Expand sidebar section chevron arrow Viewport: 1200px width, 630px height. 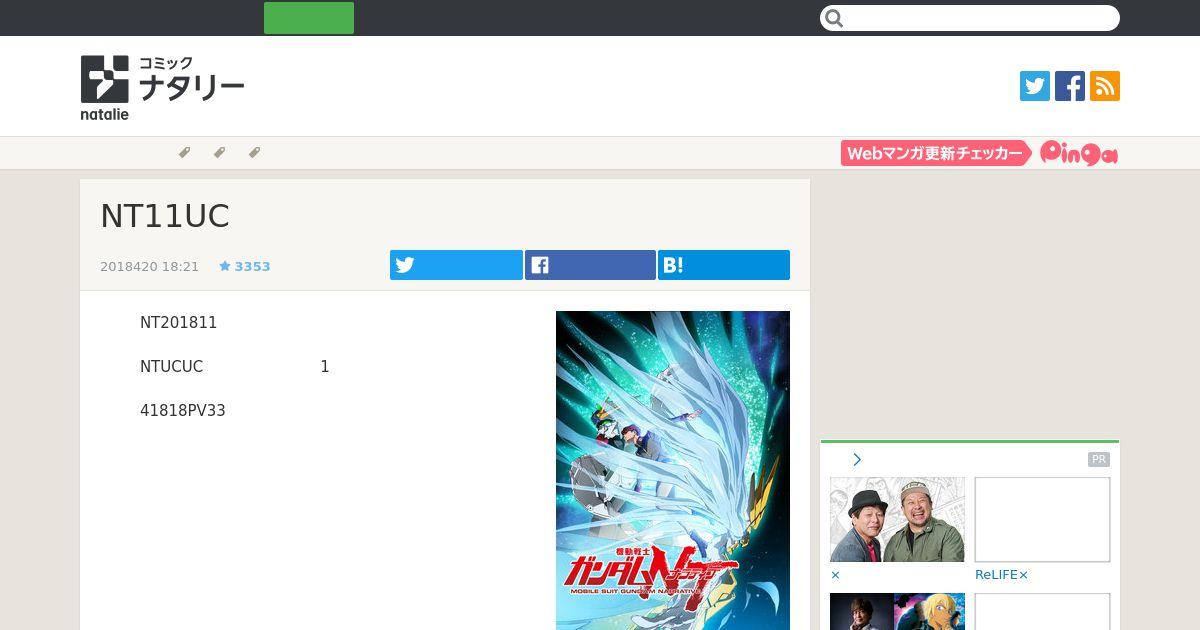(x=857, y=460)
